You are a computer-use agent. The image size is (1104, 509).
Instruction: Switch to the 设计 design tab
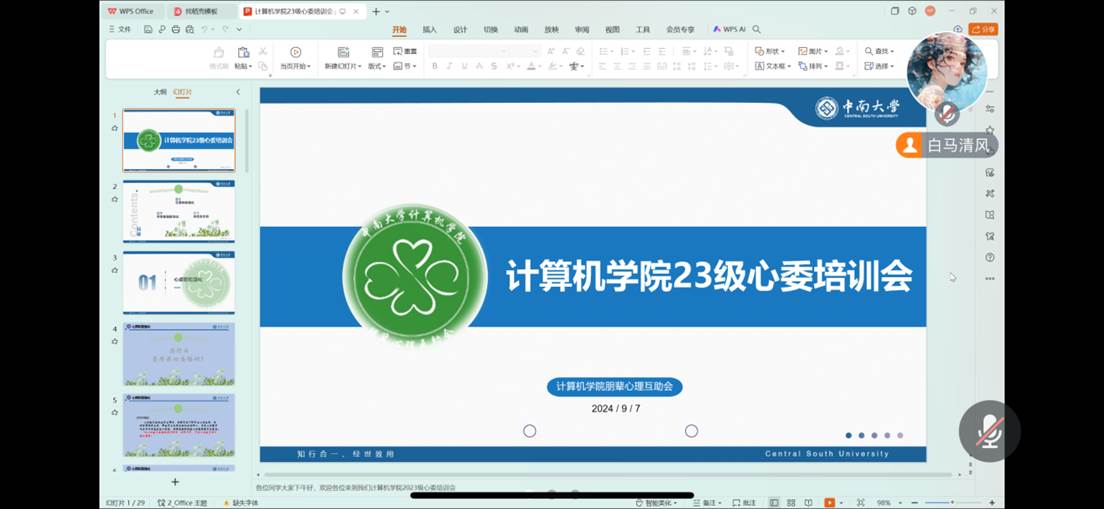[460, 30]
